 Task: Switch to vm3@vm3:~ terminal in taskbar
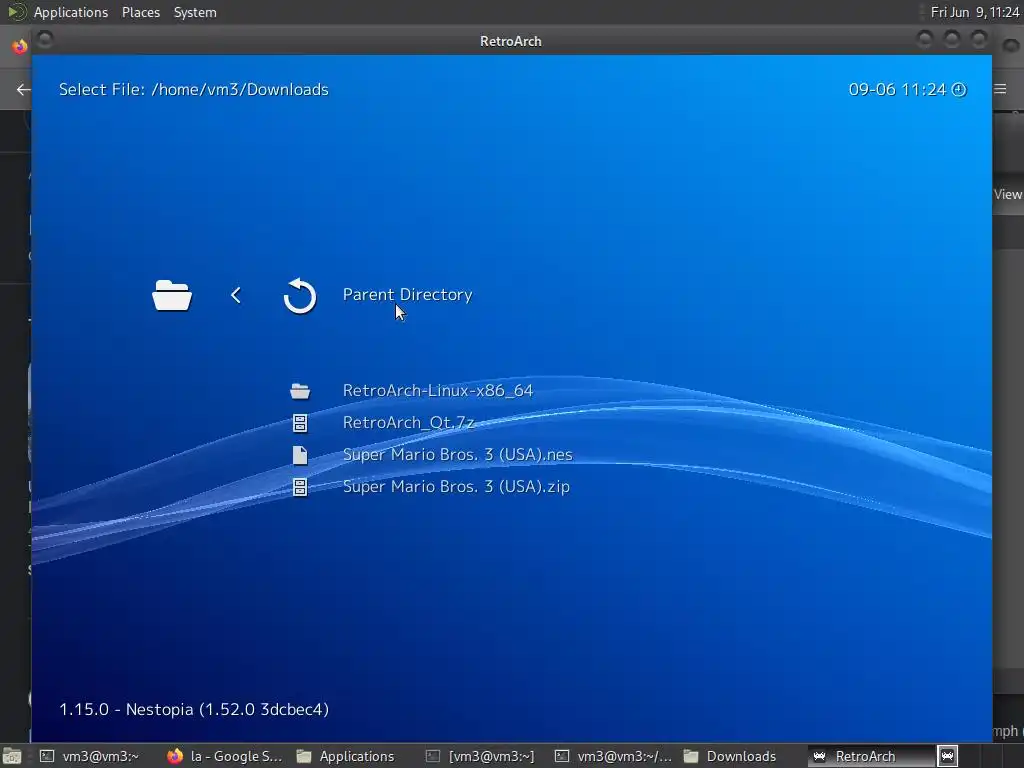[89, 756]
